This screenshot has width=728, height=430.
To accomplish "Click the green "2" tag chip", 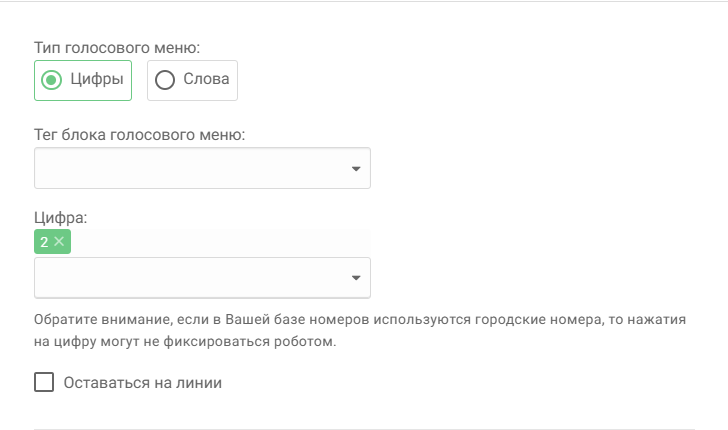I will [x=52, y=241].
